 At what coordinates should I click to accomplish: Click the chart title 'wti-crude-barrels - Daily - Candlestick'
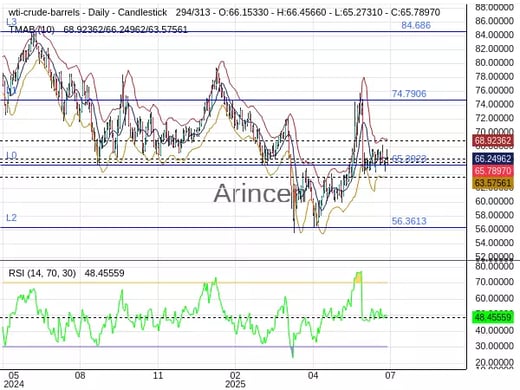pos(88,13)
